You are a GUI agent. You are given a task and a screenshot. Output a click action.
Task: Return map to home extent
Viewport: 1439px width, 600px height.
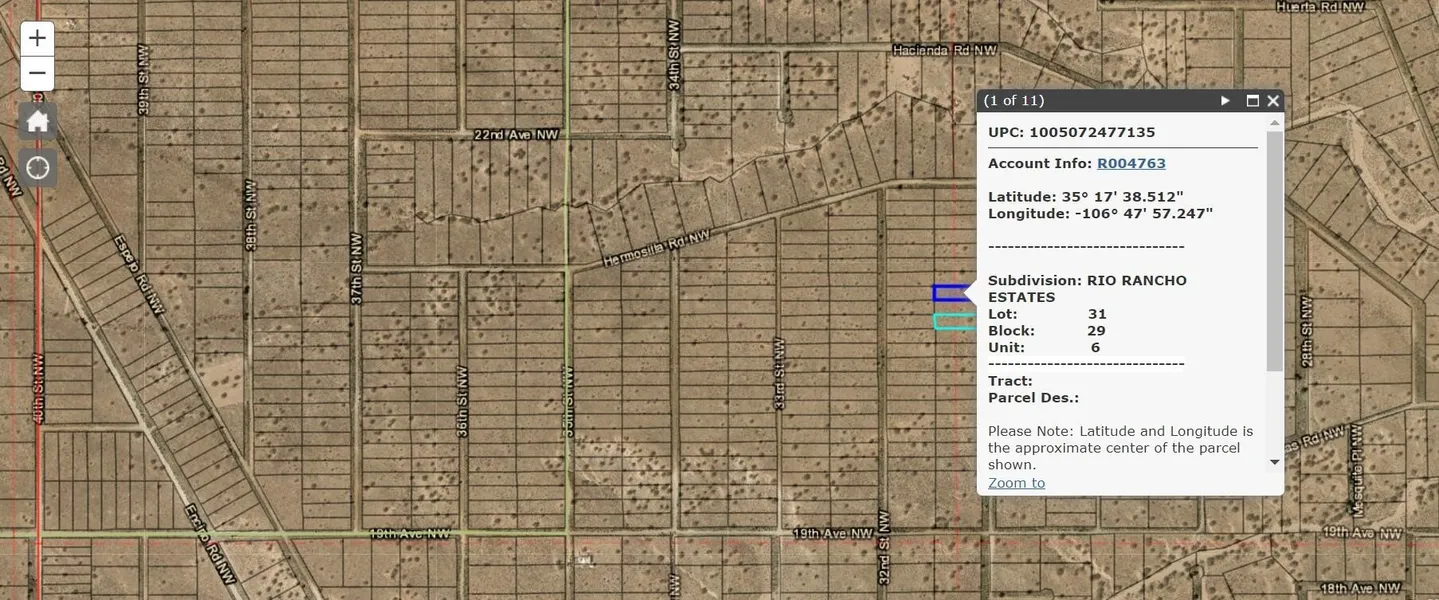tap(37, 122)
